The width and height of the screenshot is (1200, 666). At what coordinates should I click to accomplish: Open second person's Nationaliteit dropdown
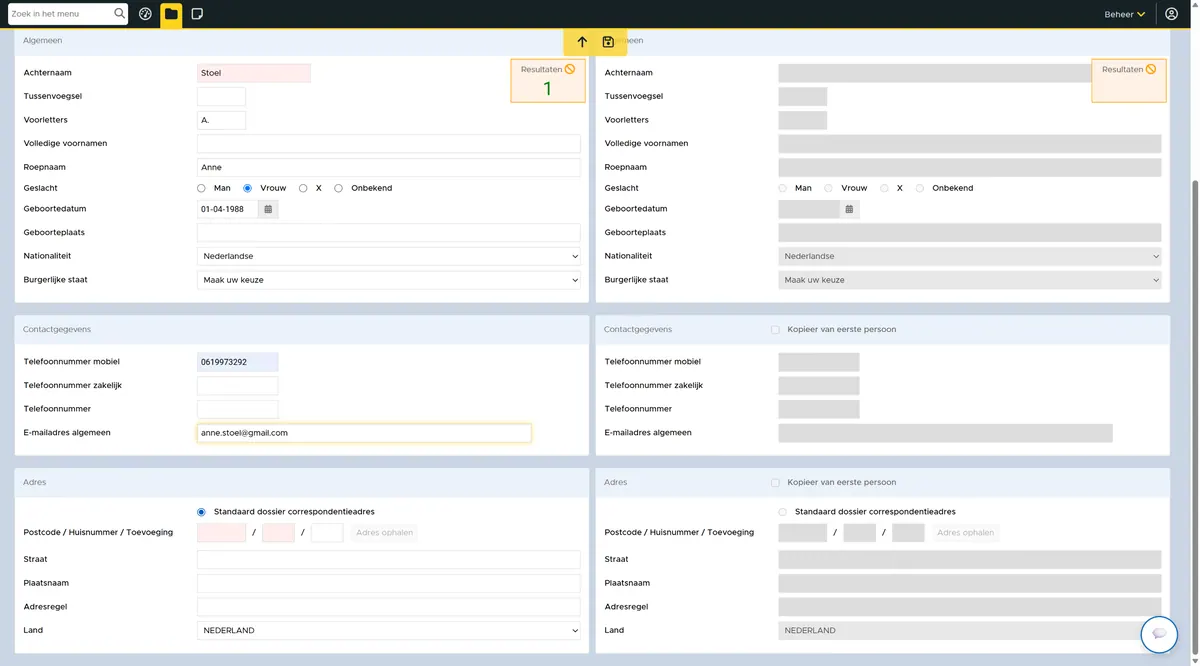pyautogui.click(x=970, y=256)
